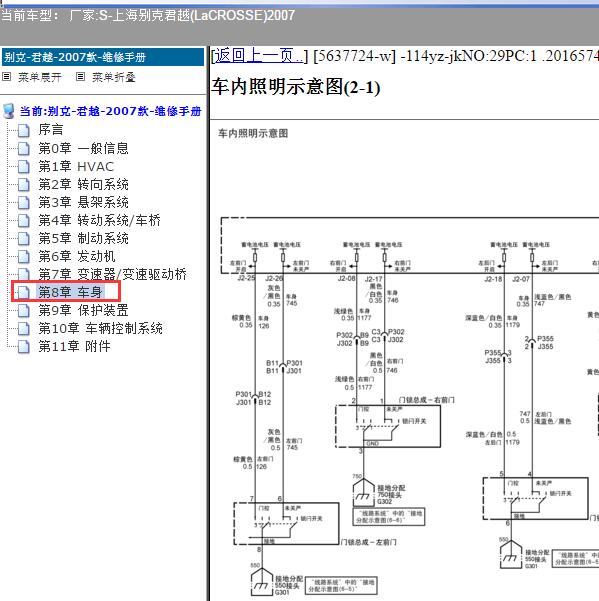
Task: Click the page icon beside 第5章 制动系统
Action: tap(24, 238)
